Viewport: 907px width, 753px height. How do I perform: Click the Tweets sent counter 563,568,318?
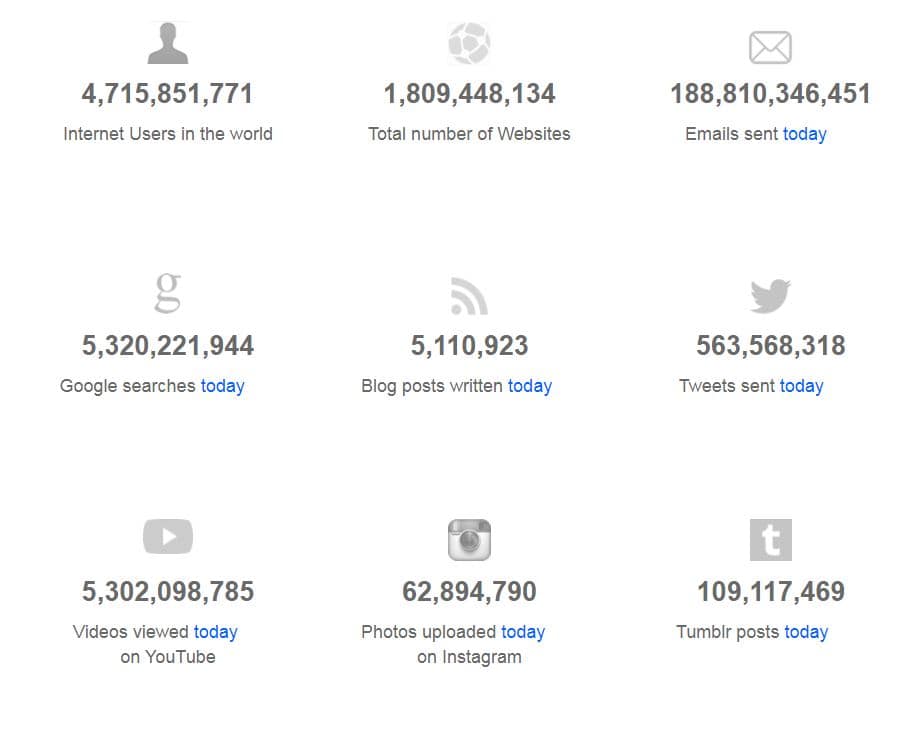[770, 346]
